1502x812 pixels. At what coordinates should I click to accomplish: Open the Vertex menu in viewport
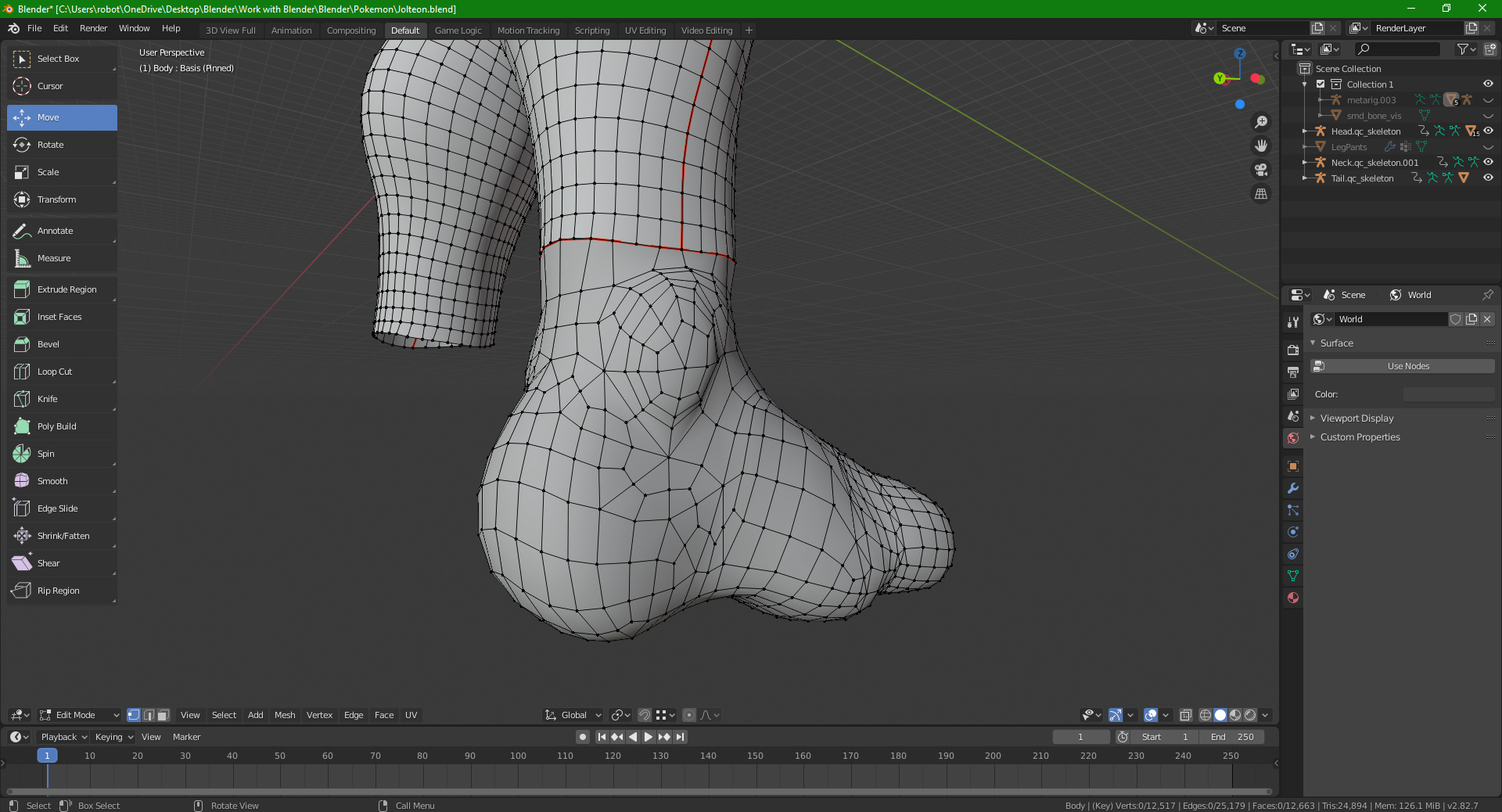[x=319, y=715]
